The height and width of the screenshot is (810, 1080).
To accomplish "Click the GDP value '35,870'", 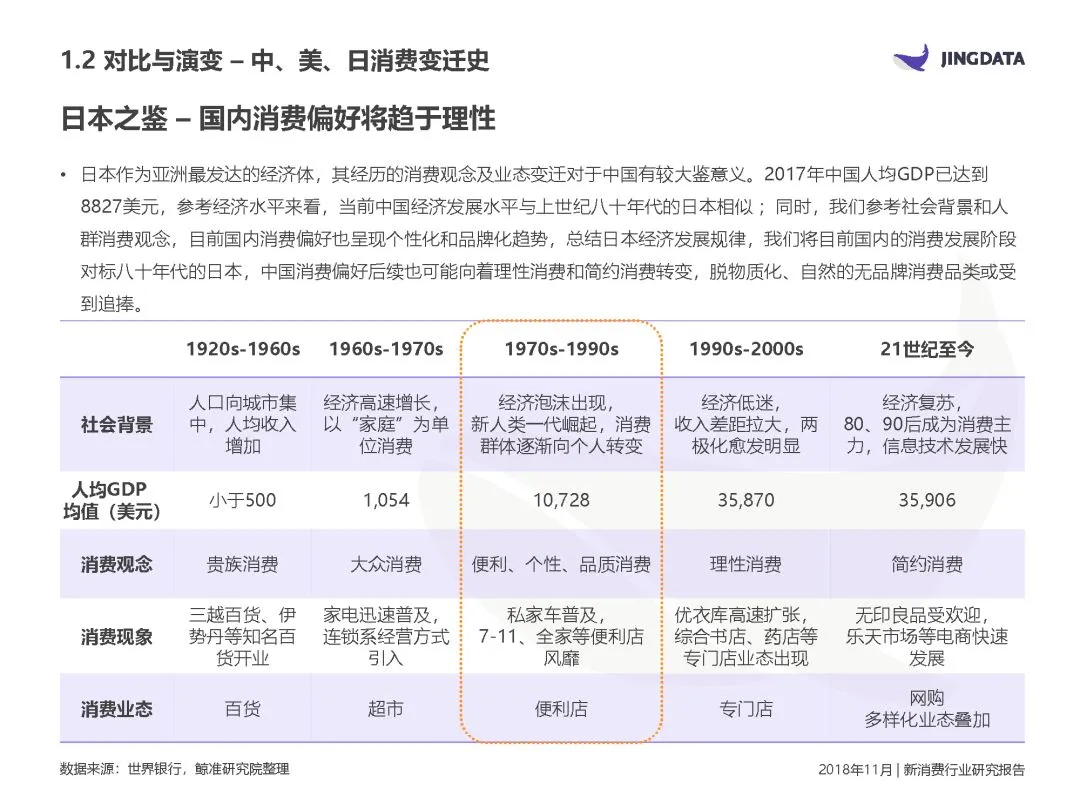I will pyautogui.click(x=746, y=500).
